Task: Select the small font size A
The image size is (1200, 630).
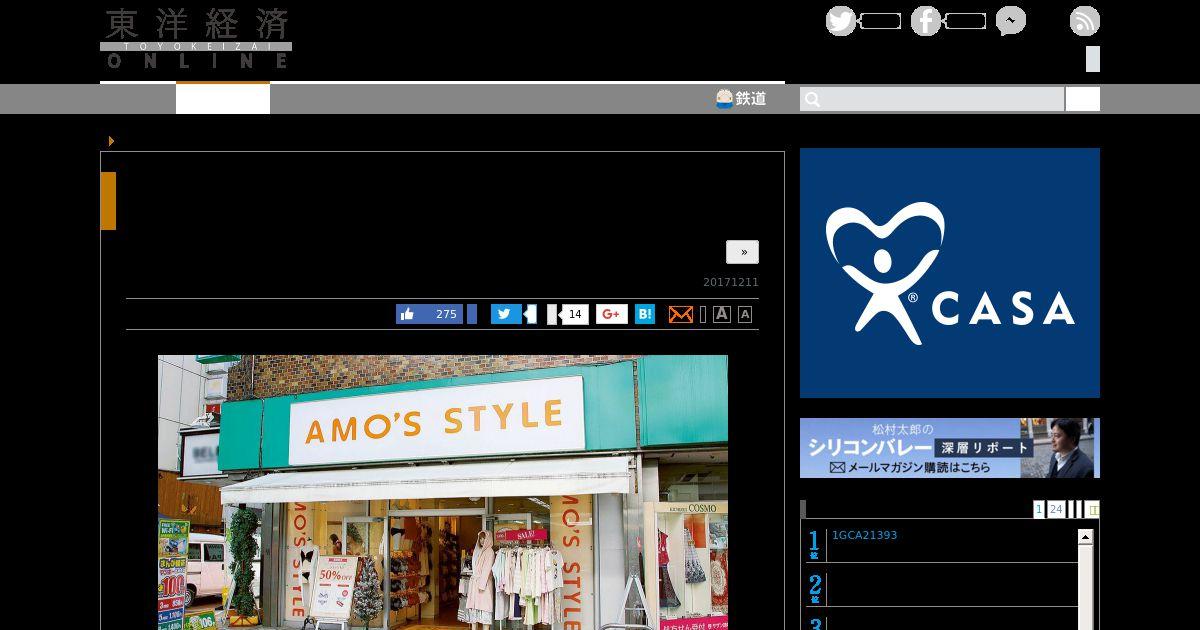Action: [745, 315]
